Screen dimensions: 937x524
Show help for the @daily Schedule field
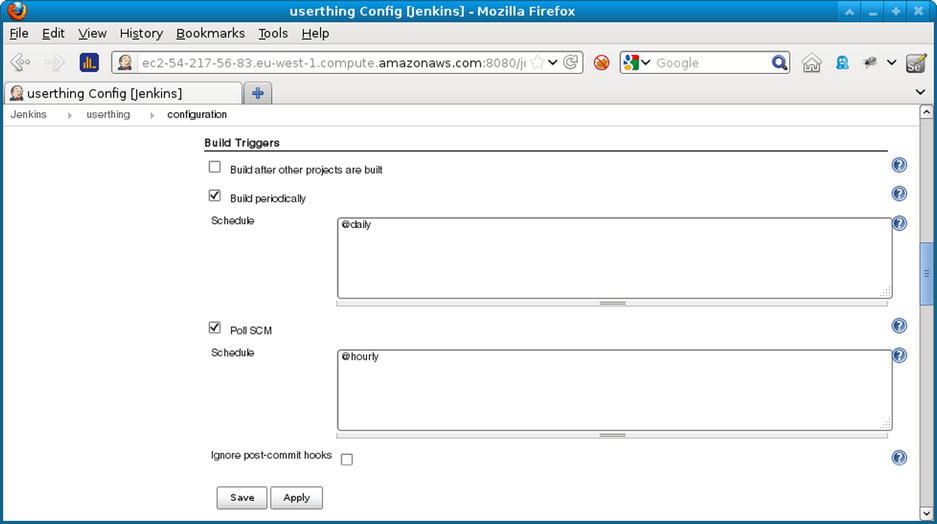click(899, 223)
